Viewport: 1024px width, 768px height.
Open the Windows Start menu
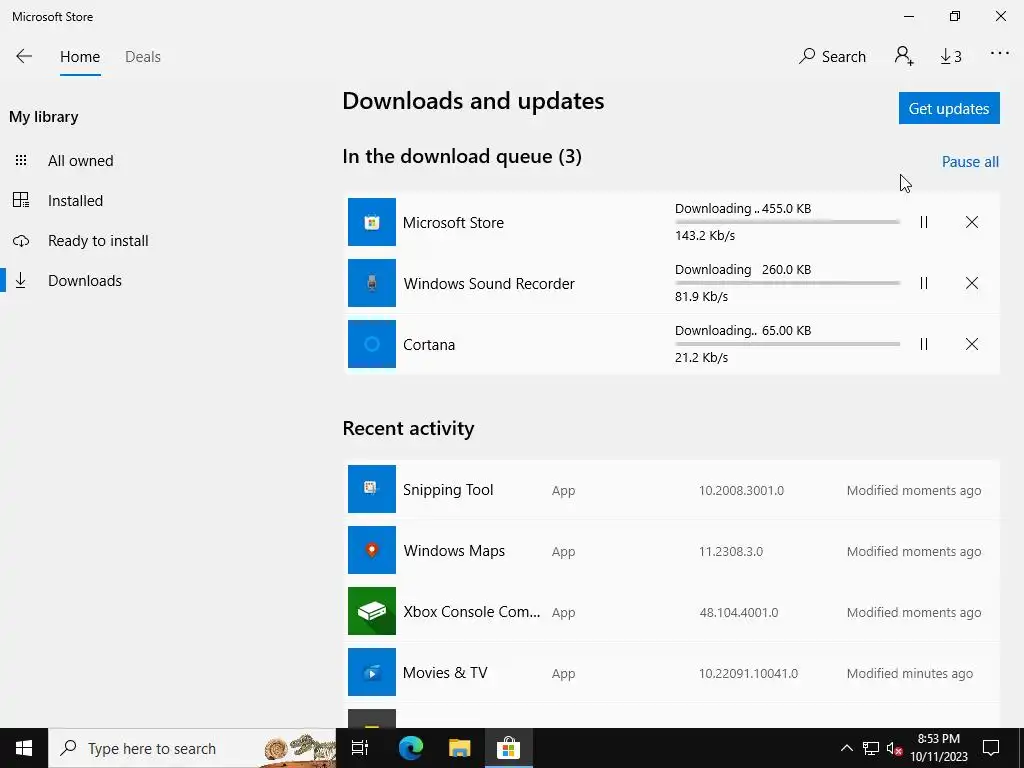click(x=24, y=748)
